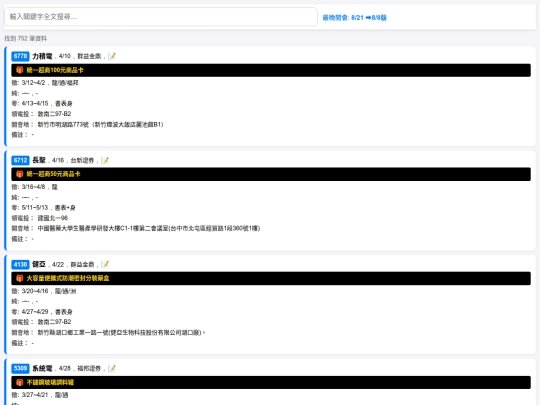Click the 6770 stock code badge
The image size is (540, 405).
(20, 56)
